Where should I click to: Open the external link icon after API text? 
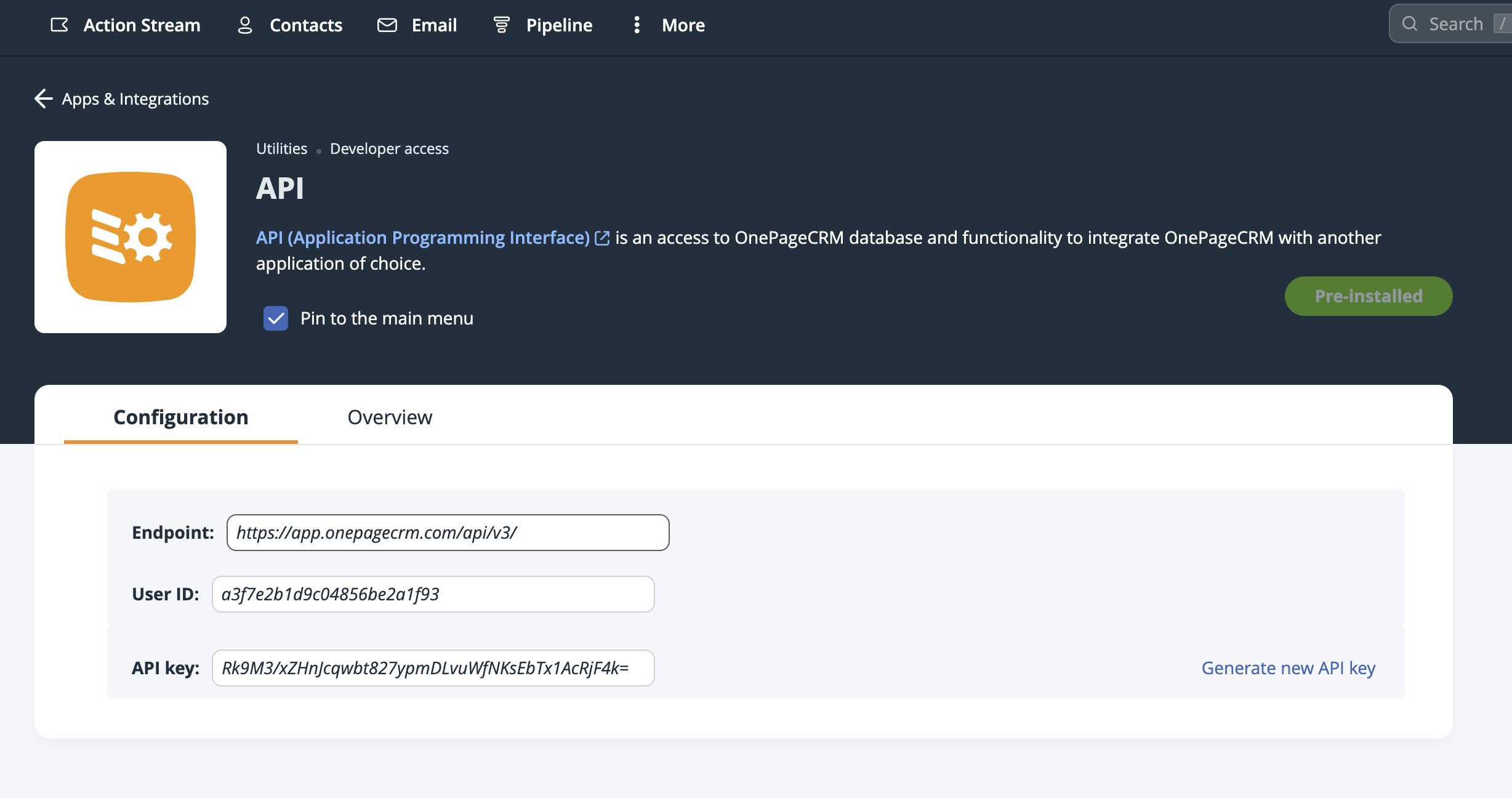pos(601,237)
